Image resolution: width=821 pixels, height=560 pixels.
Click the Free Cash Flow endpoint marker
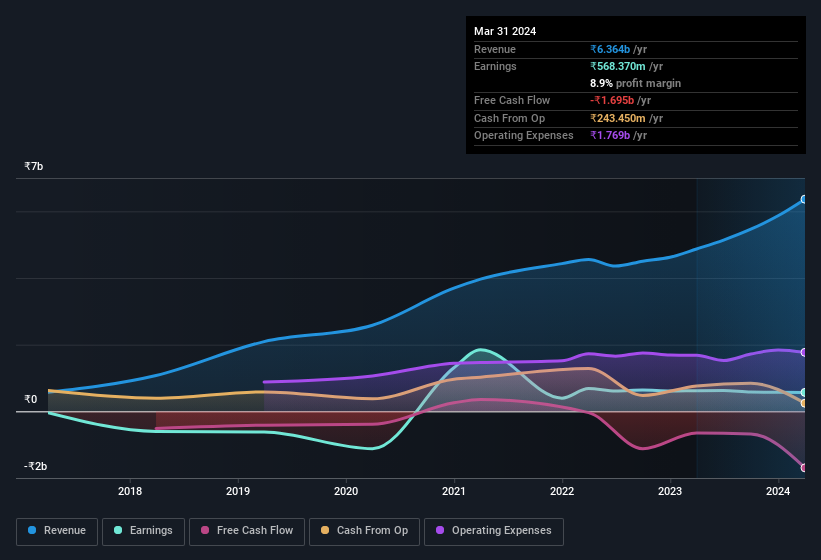[804, 468]
